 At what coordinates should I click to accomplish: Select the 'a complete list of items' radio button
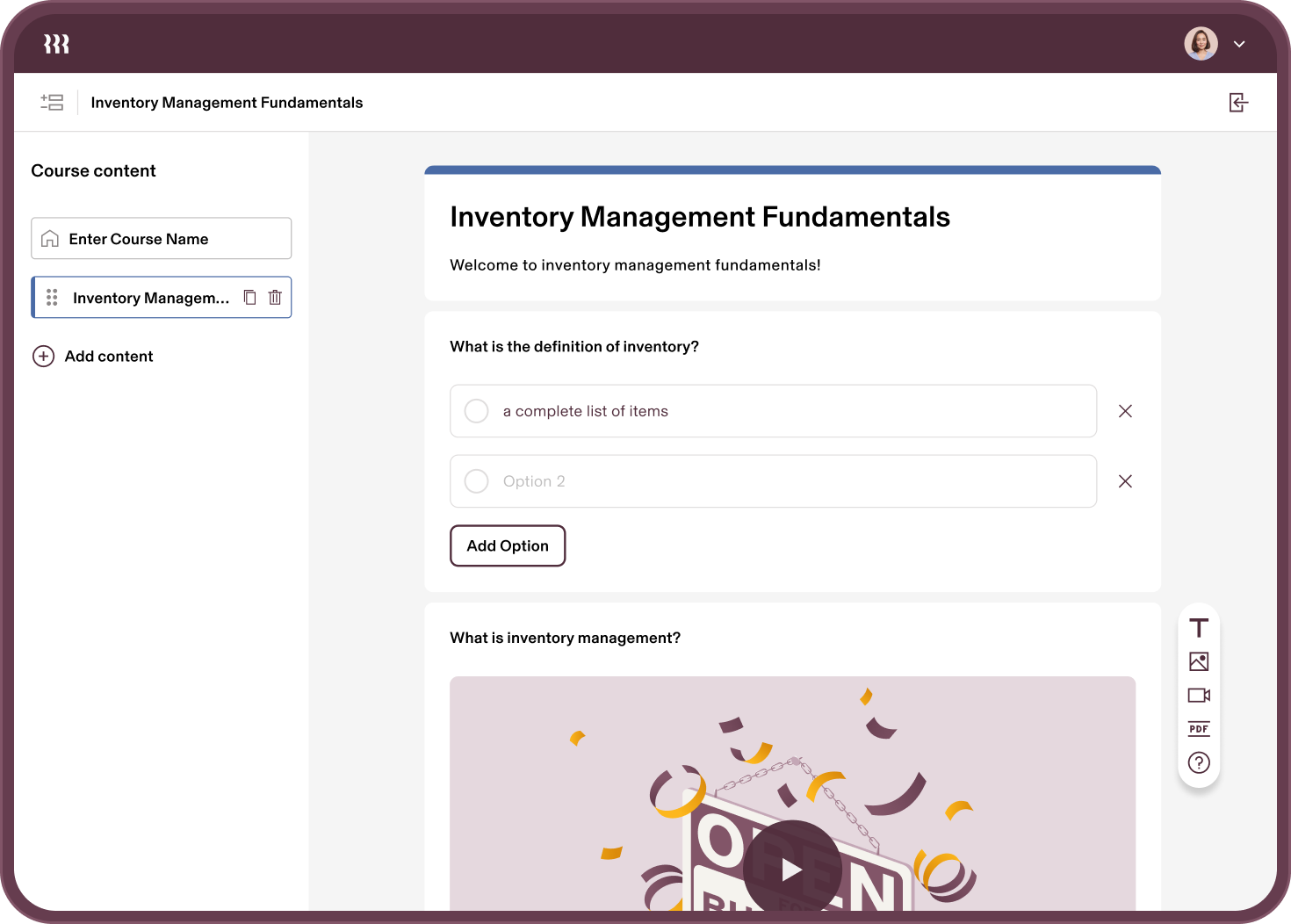pyautogui.click(x=477, y=411)
